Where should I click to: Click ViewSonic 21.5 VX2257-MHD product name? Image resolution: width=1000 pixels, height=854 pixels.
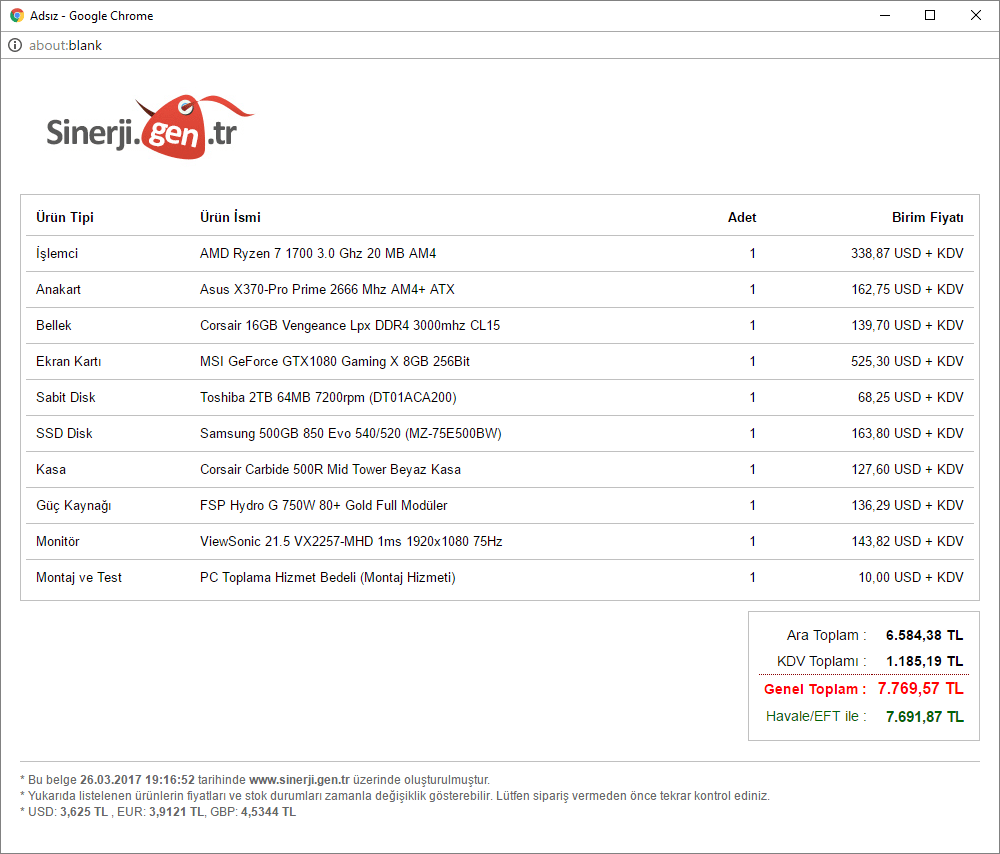click(351, 541)
